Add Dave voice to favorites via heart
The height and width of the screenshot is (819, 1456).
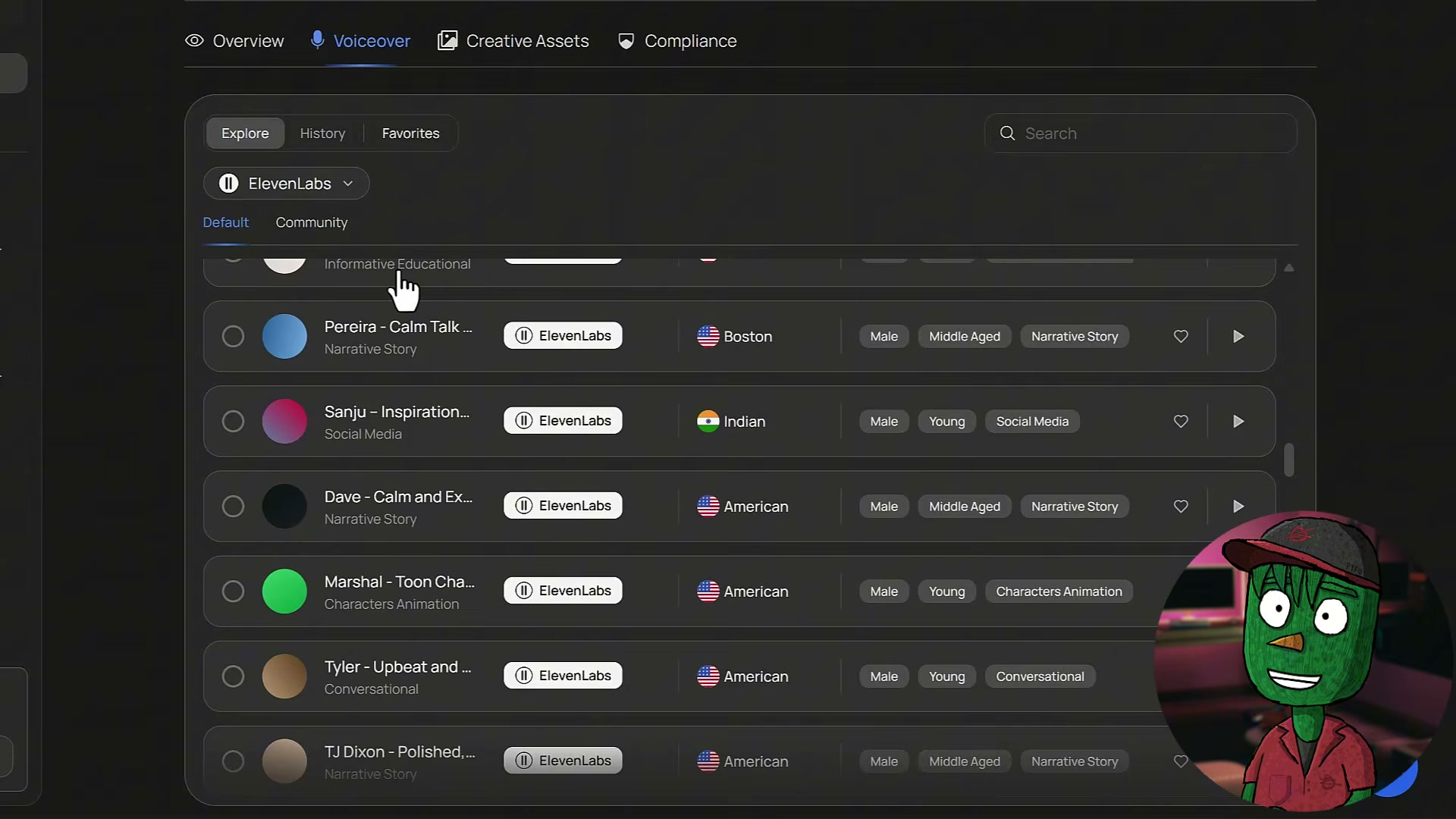[x=1181, y=506]
